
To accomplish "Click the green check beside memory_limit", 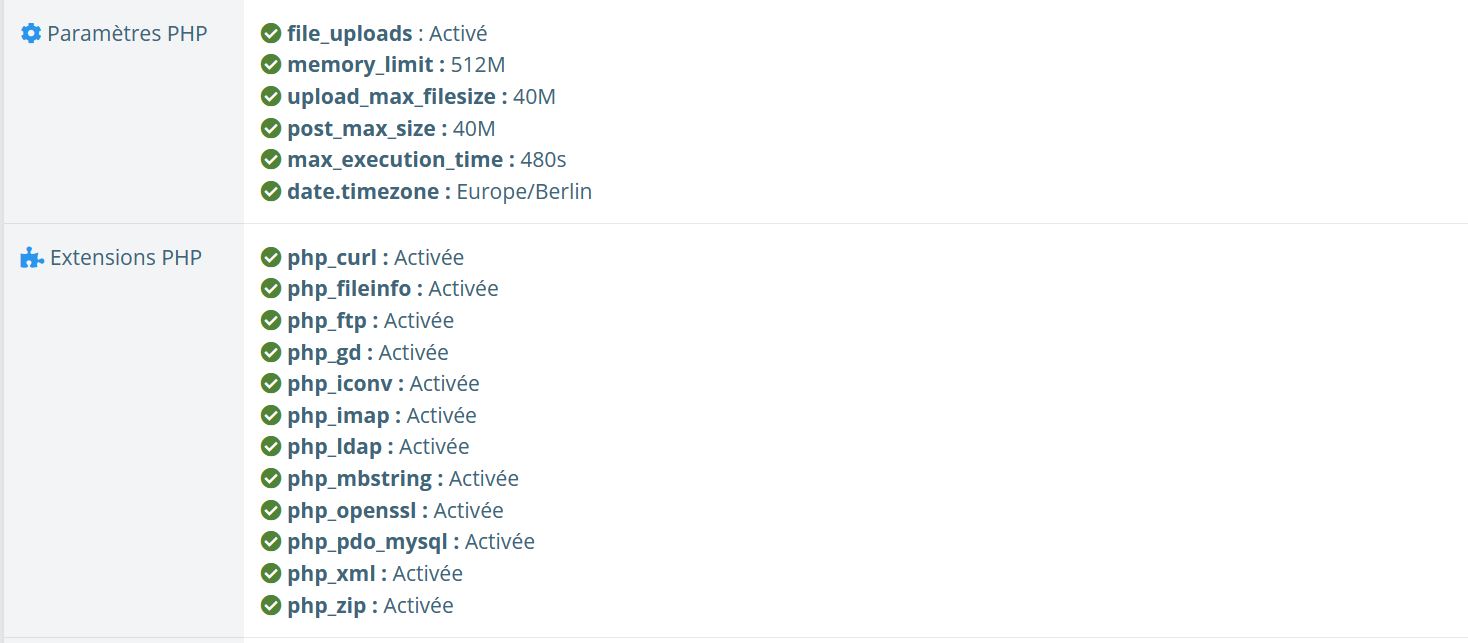I will pyautogui.click(x=270, y=65).
